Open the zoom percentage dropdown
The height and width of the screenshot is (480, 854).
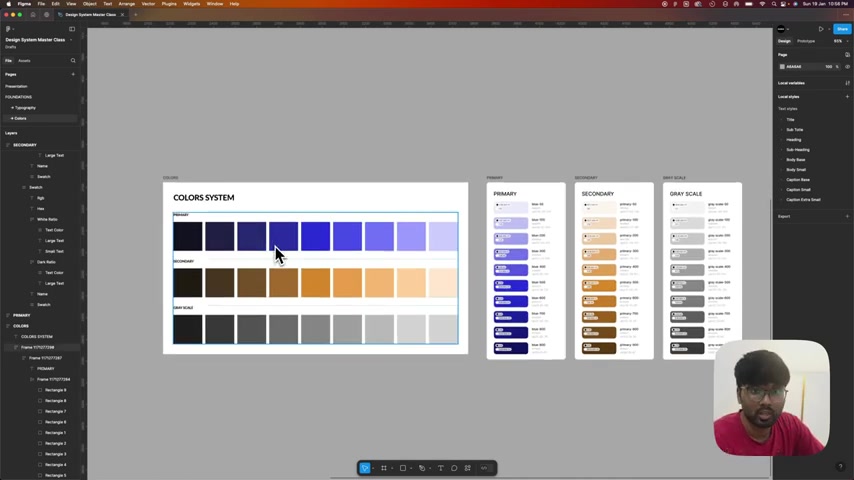[839, 41]
